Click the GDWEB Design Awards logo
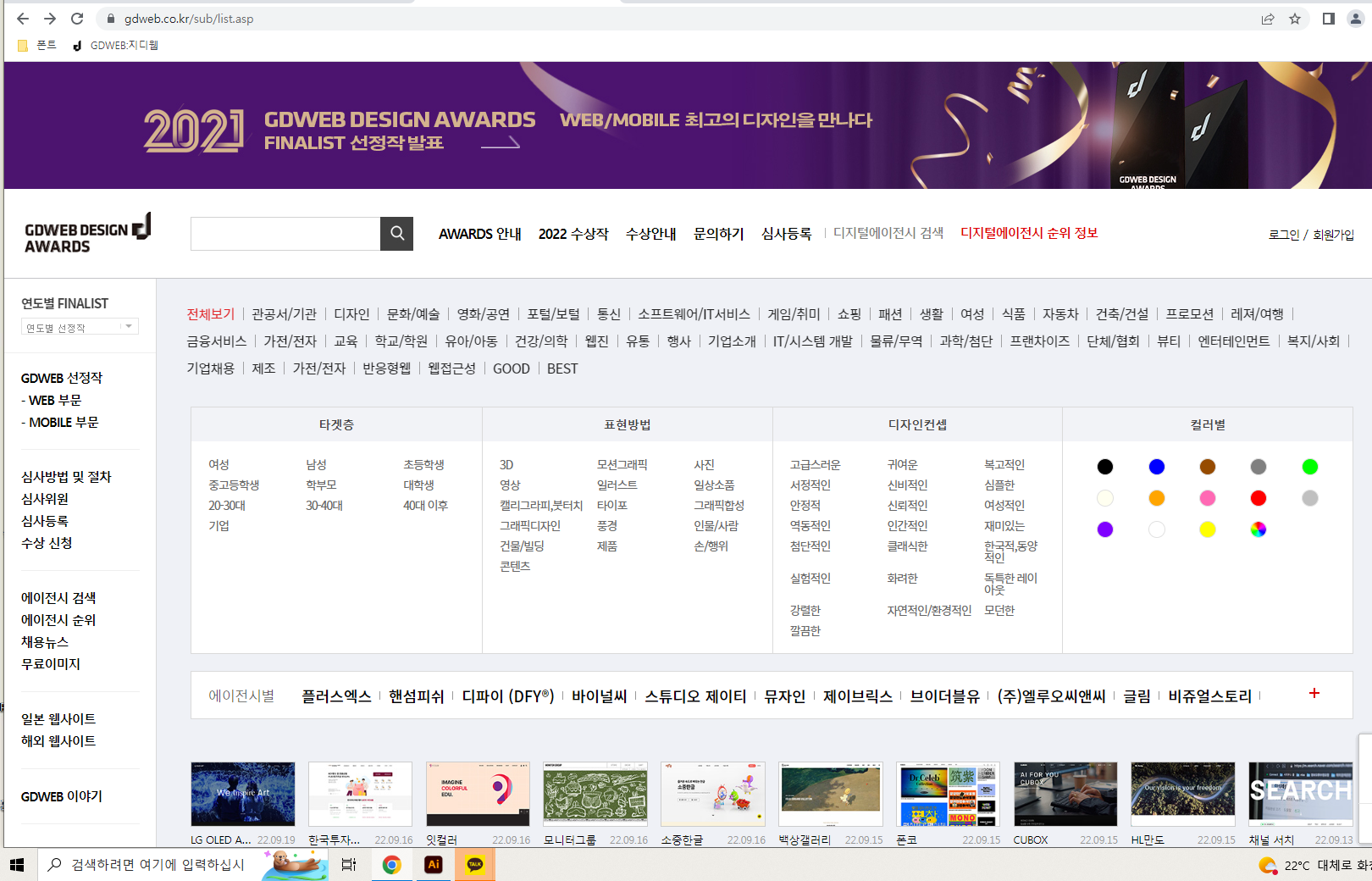Image resolution: width=1372 pixels, height=881 pixels. [87, 234]
